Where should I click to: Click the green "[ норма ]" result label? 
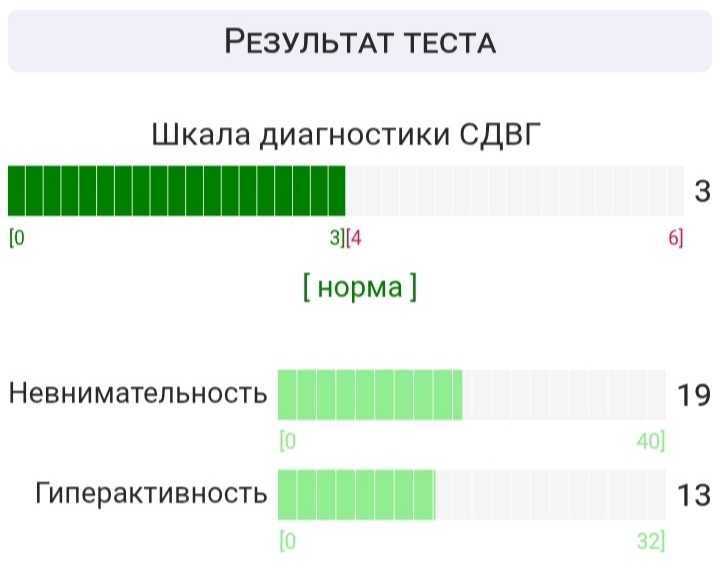coord(360,287)
